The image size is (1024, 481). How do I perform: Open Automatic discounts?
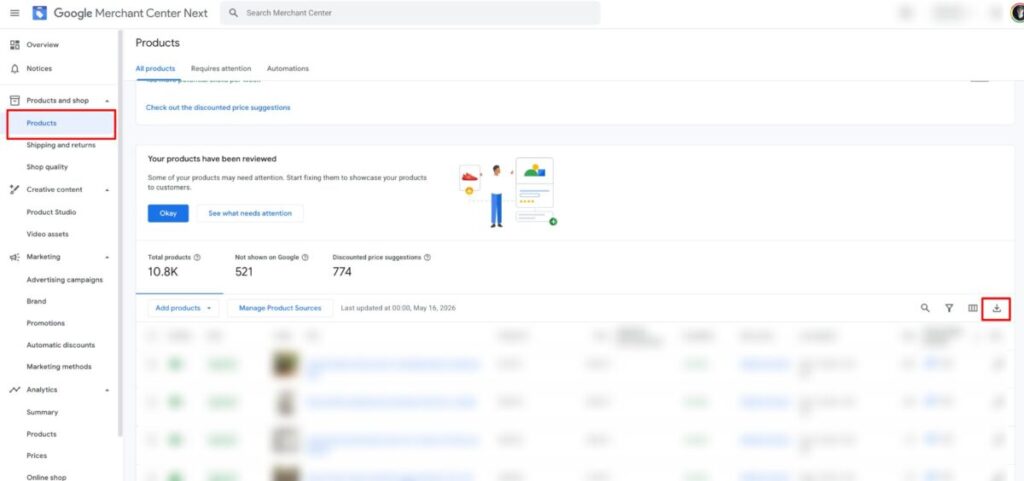pyautogui.click(x=61, y=345)
